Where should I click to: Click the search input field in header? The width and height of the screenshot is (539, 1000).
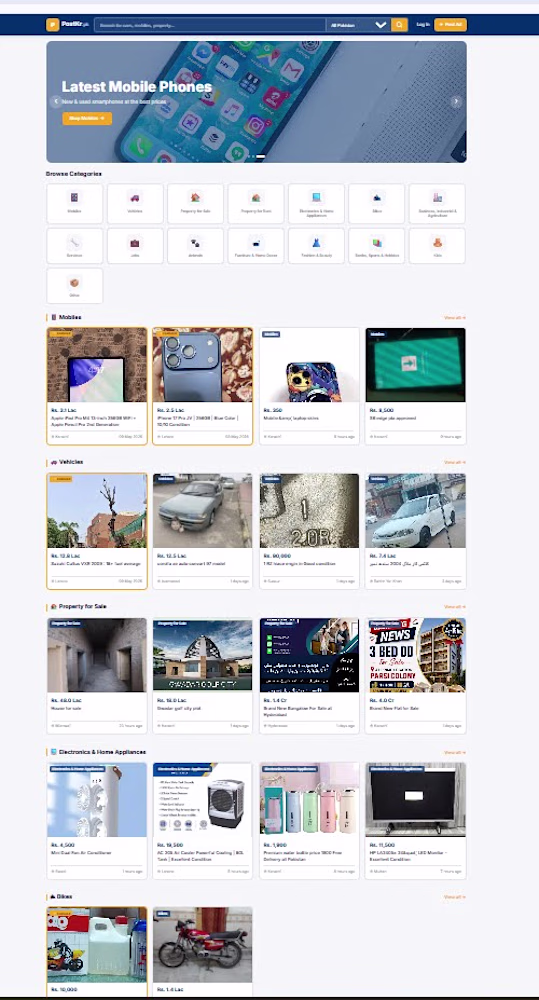210,25
